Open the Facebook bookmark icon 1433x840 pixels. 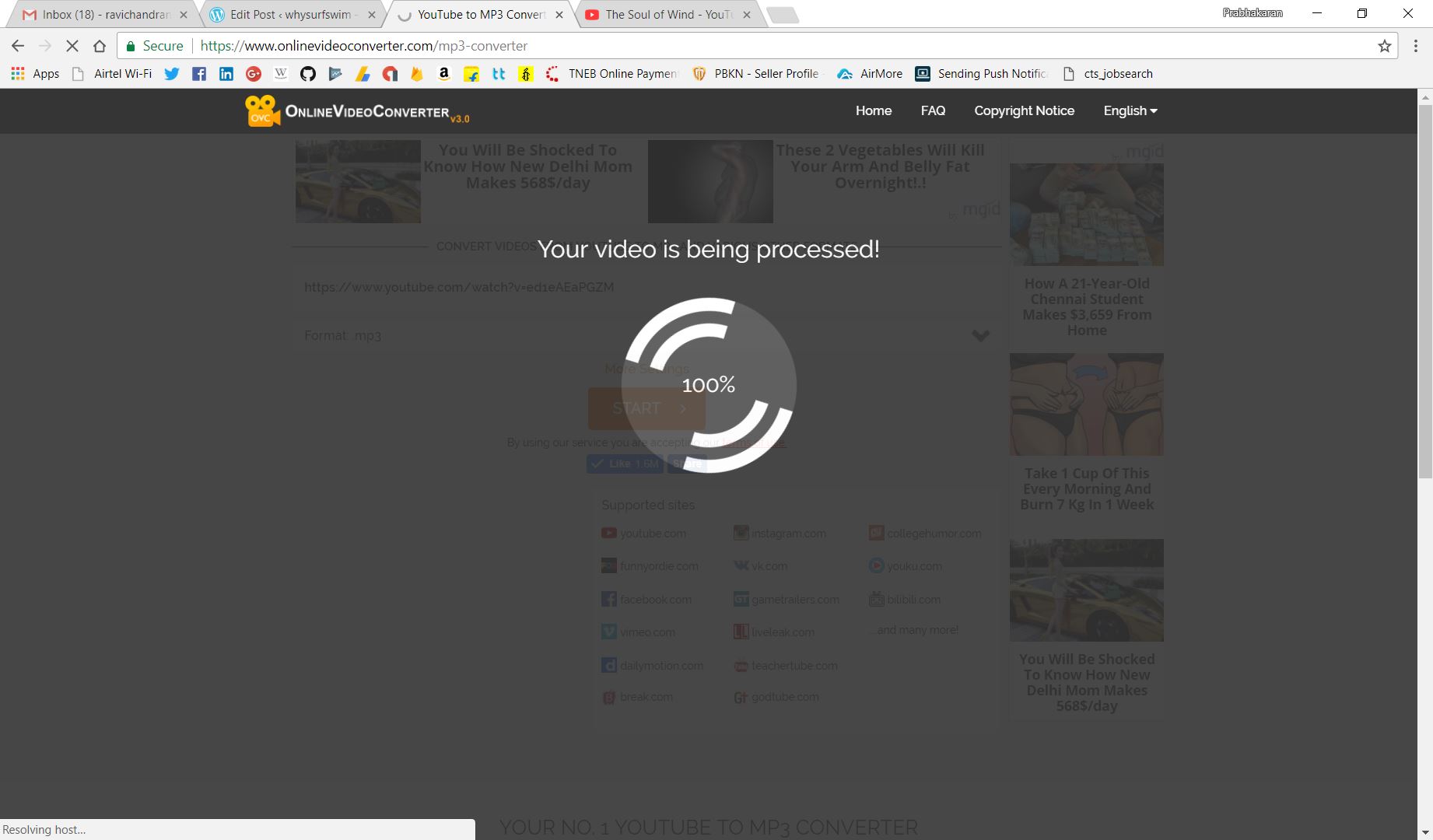[199, 74]
